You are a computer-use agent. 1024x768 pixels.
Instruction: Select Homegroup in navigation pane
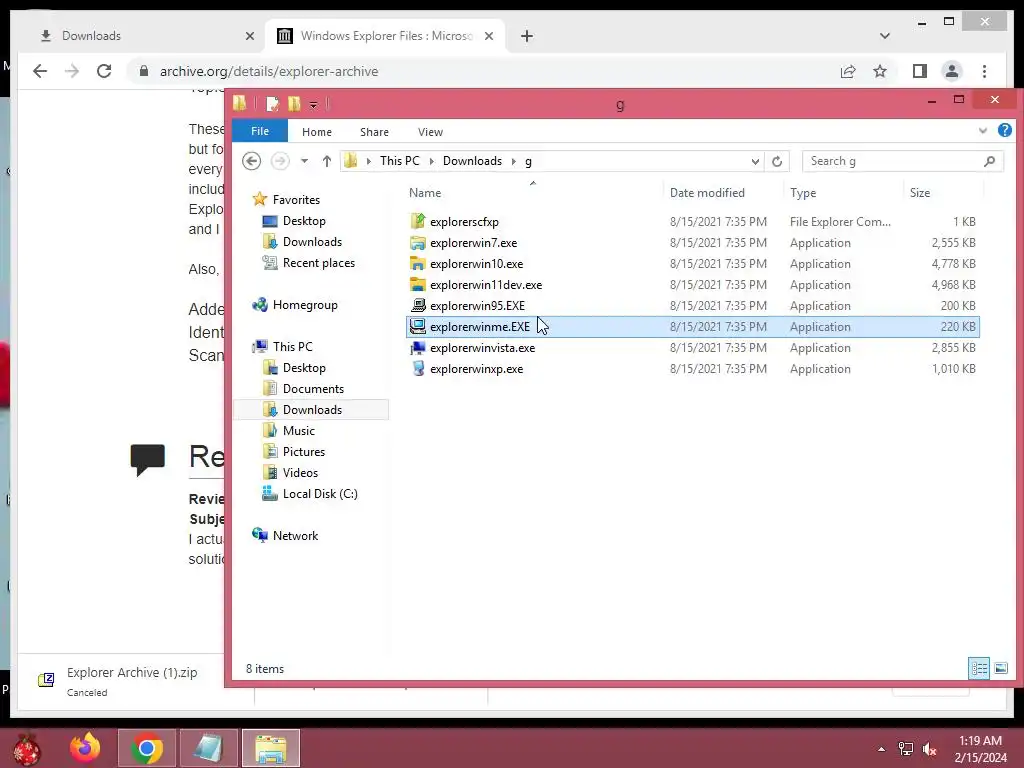(305, 305)
